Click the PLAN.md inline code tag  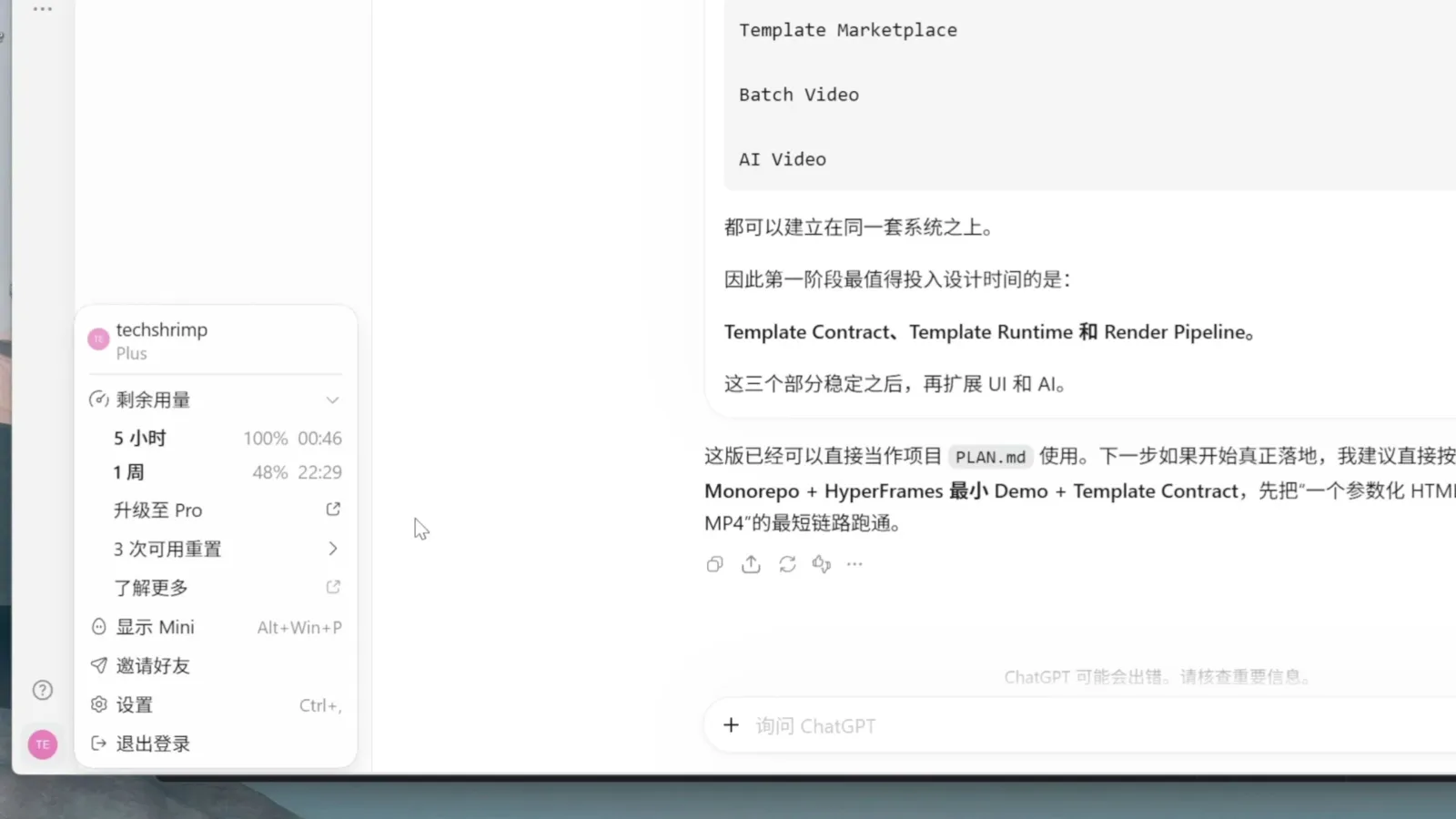(x=990, y=457)
